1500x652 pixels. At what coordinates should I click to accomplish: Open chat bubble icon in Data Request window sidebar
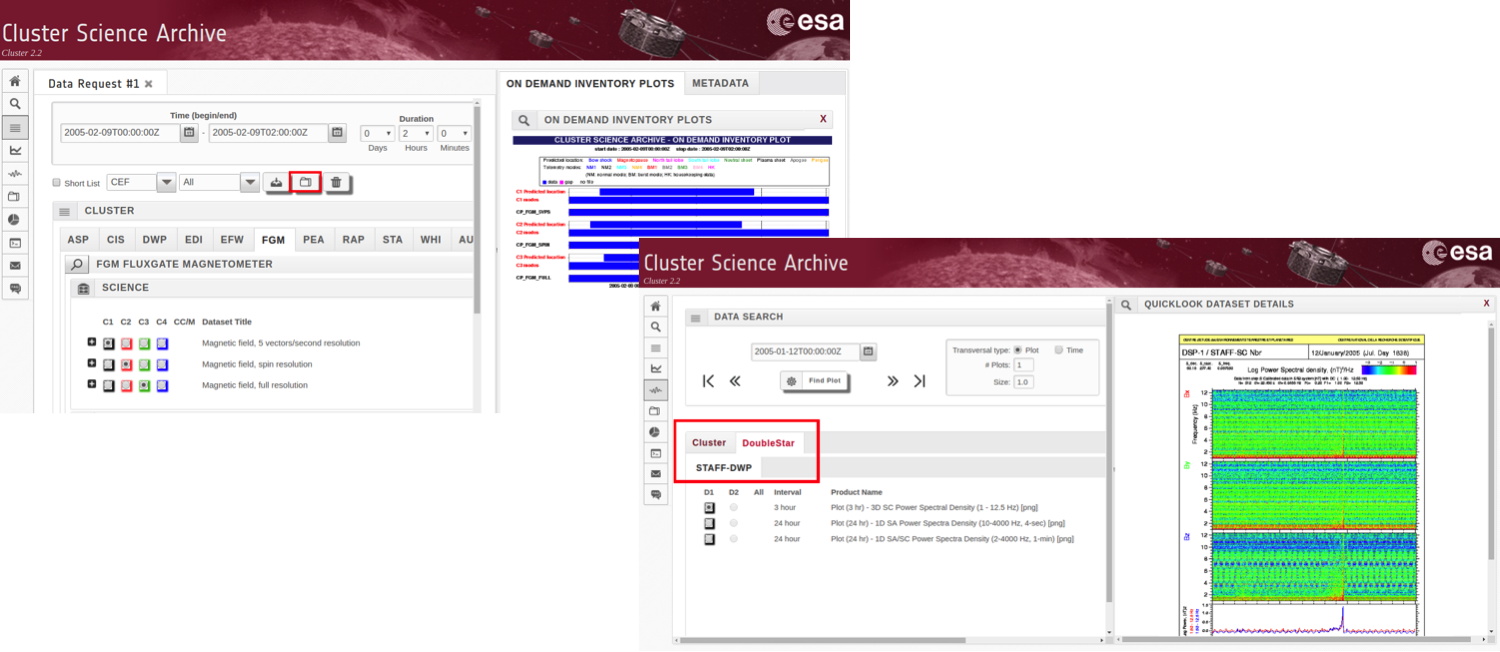click(x=15, y=288)
